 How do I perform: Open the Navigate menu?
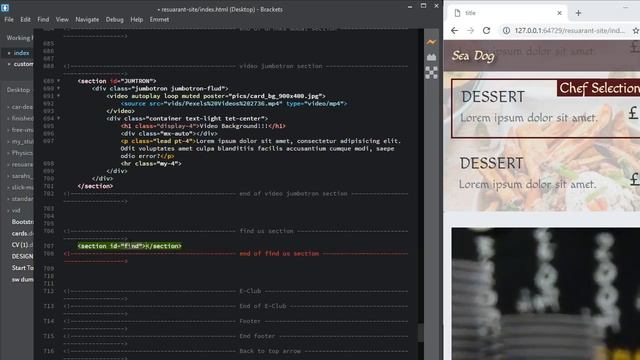tap(87, 20)
